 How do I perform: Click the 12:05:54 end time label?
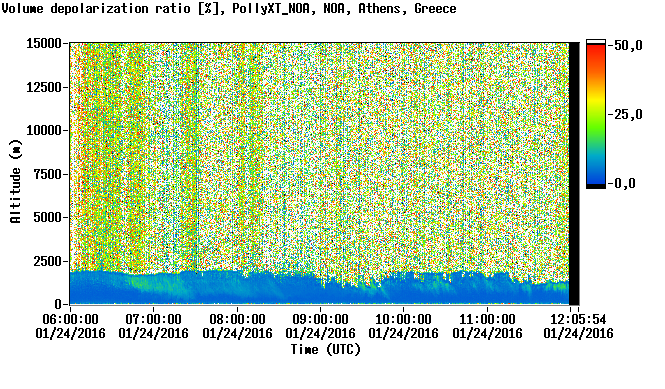[x=578, y=319]
